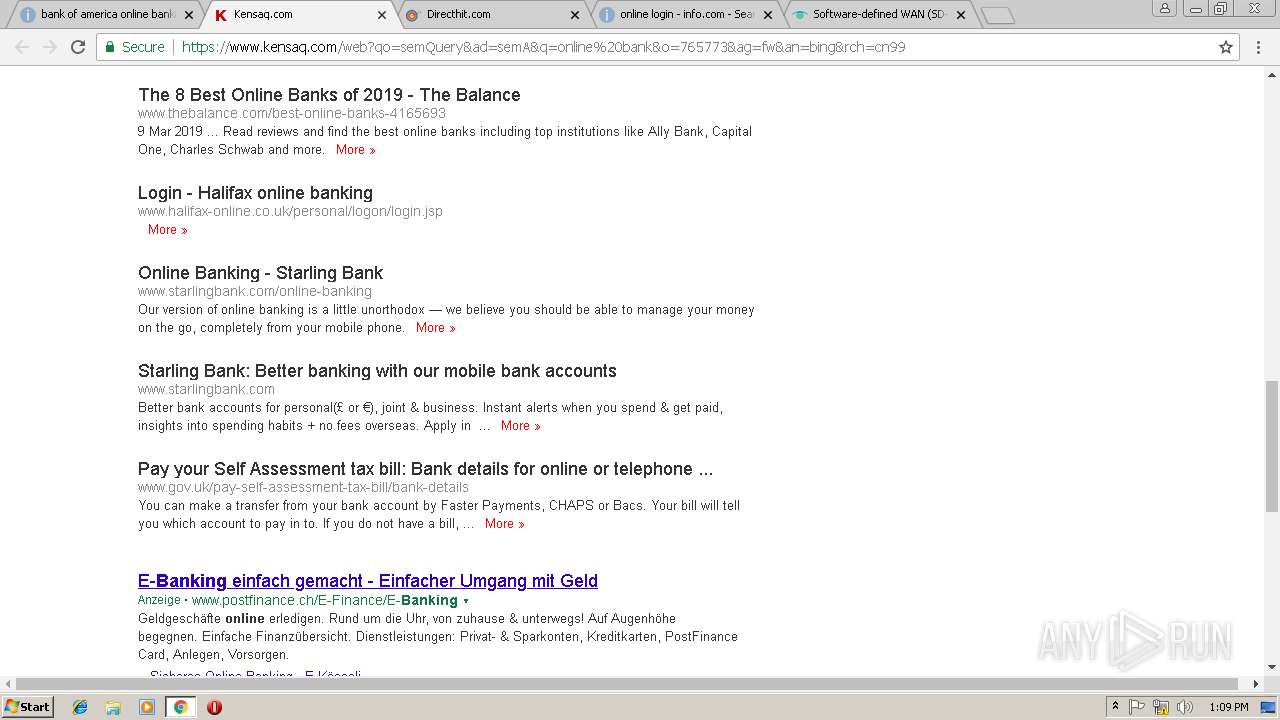Open the Action Center flag icon
This screenshot has width=1280, height=720.
pyautogui.click(x=1137, y=707)
